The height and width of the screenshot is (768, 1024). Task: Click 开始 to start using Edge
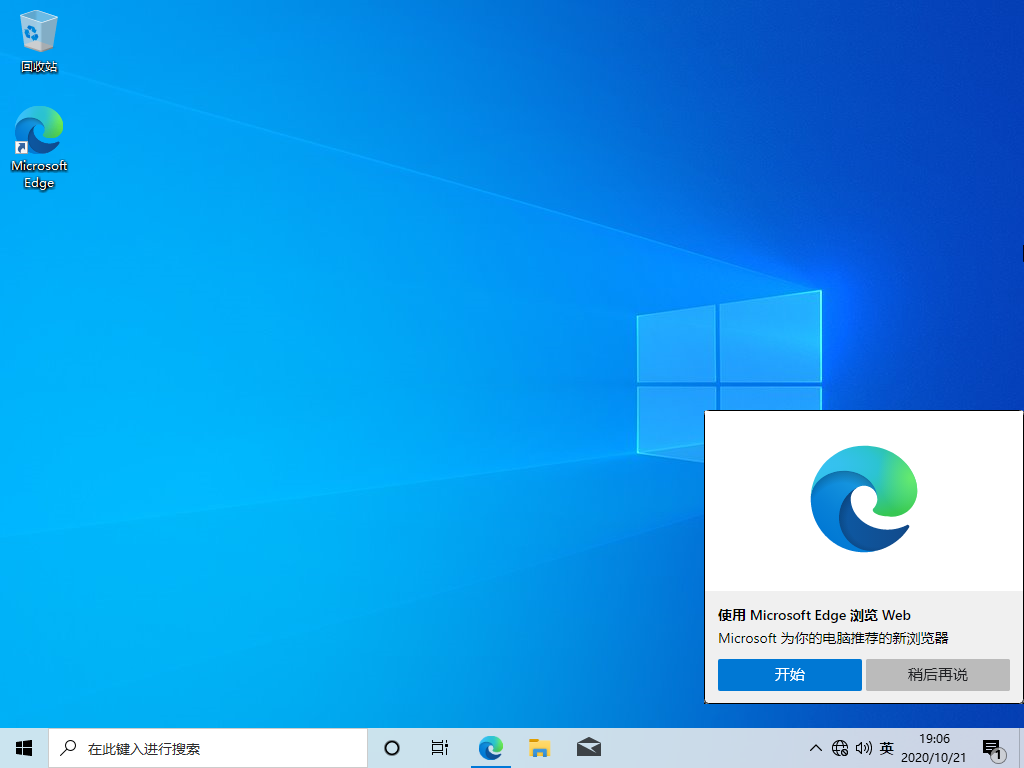pyautogui.click(x=789, y=675)
